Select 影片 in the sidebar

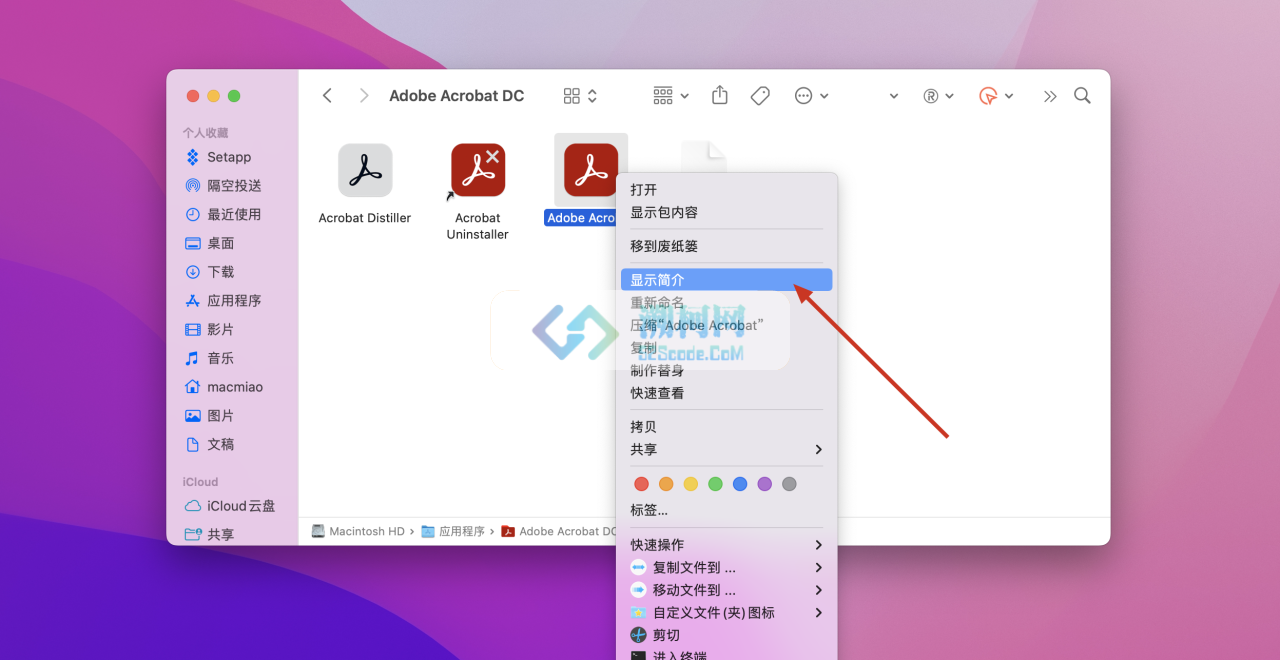tap(210, 329)
